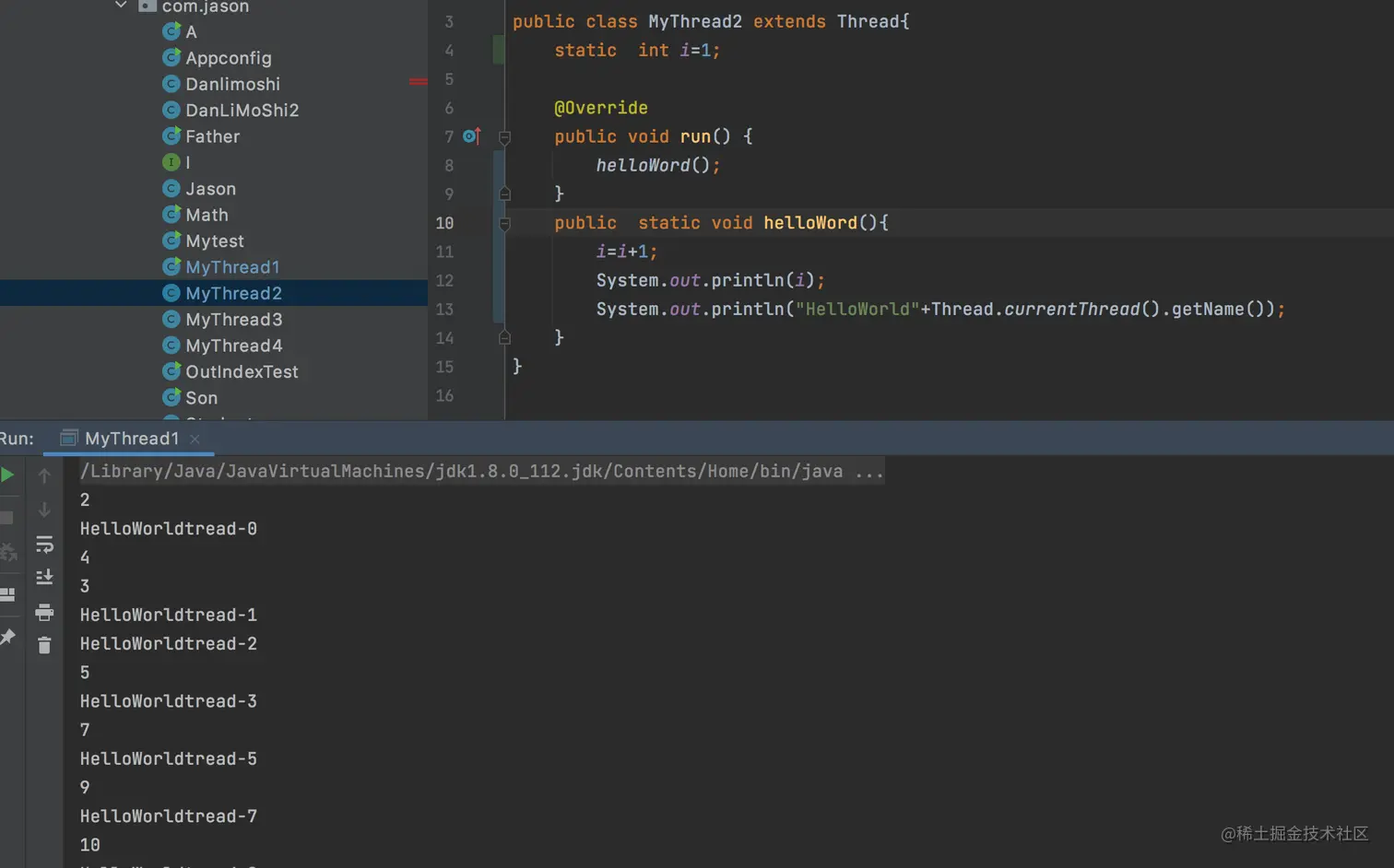Screen dimensions: 1394x868
Task: Print the console output via printer icon
Action: coord(44,612)
